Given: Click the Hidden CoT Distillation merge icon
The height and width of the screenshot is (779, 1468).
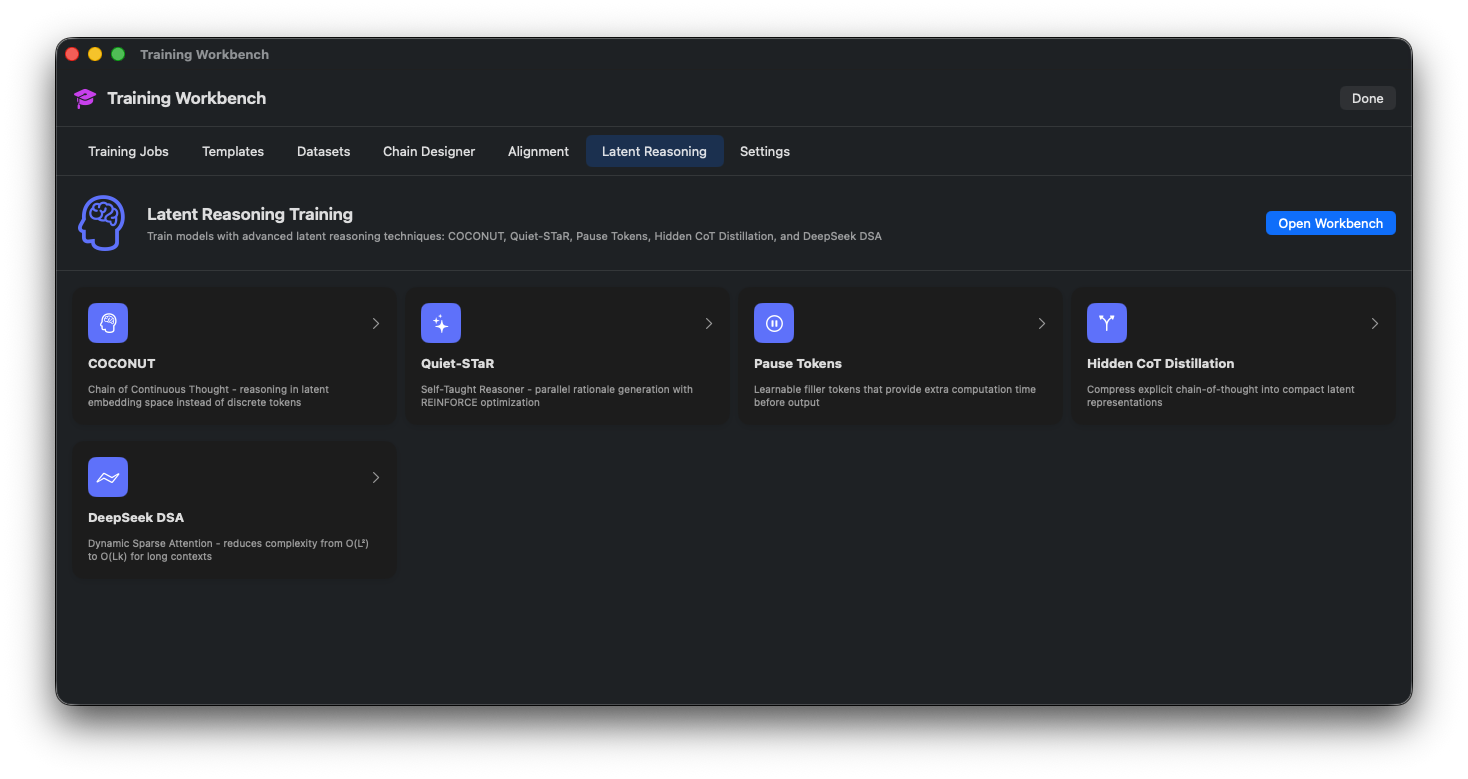Looking at the screenshot, I should pyautogui.click(x=1106, y=323).
